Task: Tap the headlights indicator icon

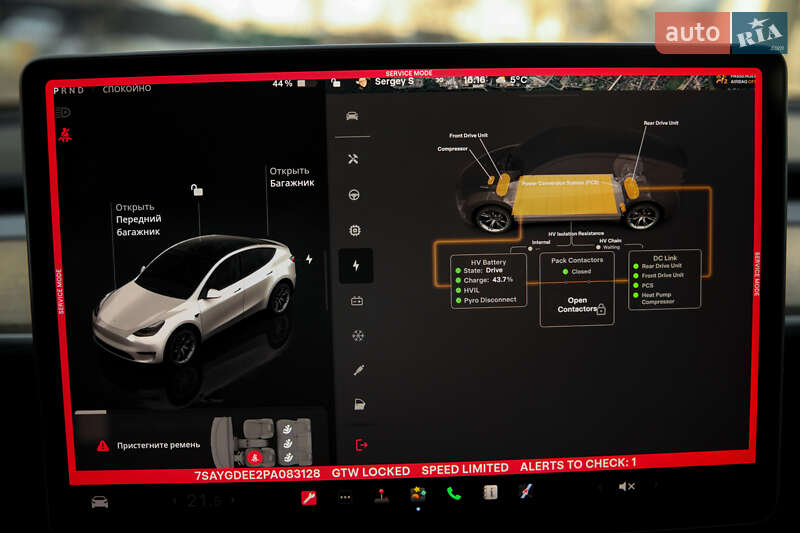Action: [x=63, y=112]
